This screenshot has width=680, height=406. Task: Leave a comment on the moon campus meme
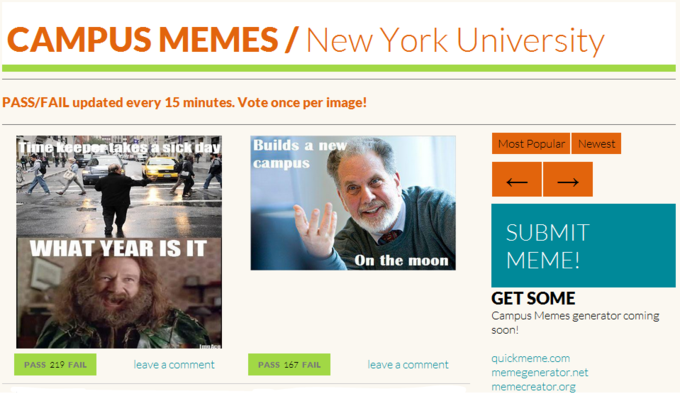(x=408, y=365)
